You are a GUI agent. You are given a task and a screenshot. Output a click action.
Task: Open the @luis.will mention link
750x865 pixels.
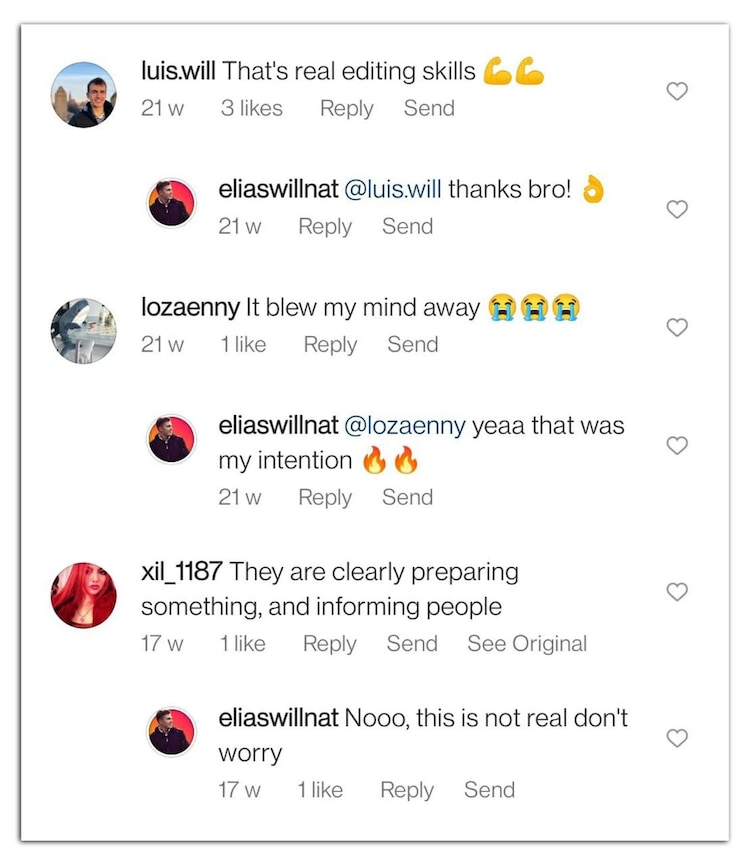393,189
